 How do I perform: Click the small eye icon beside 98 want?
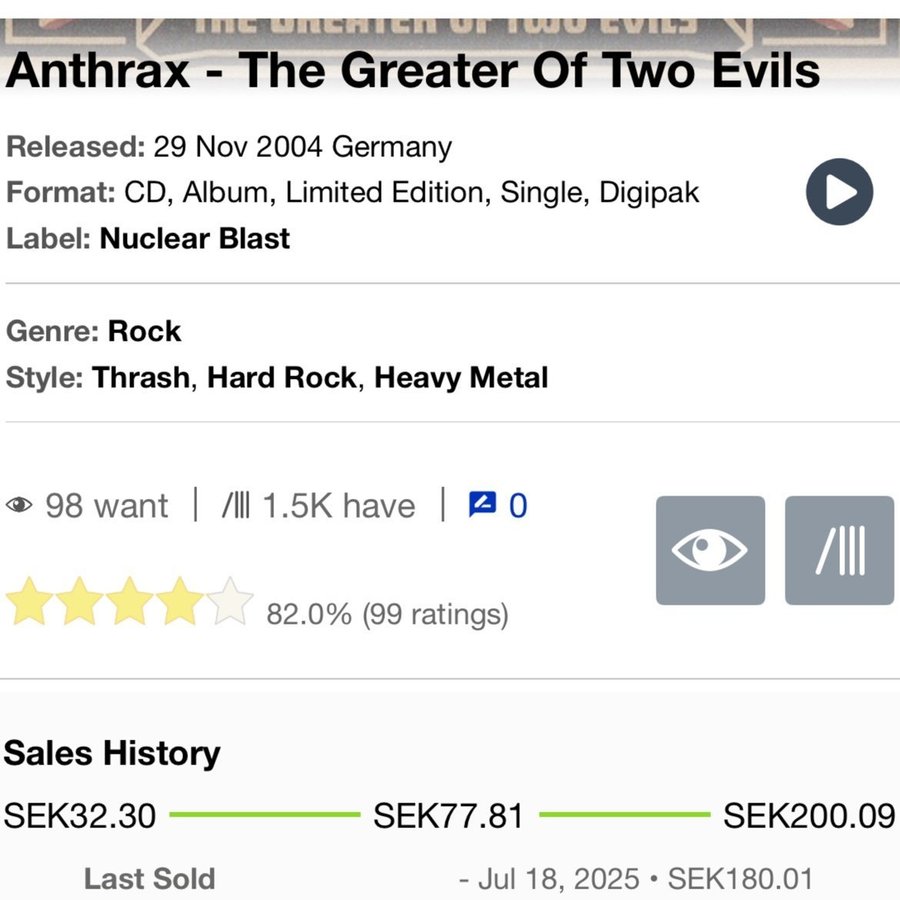coord(19,505)
